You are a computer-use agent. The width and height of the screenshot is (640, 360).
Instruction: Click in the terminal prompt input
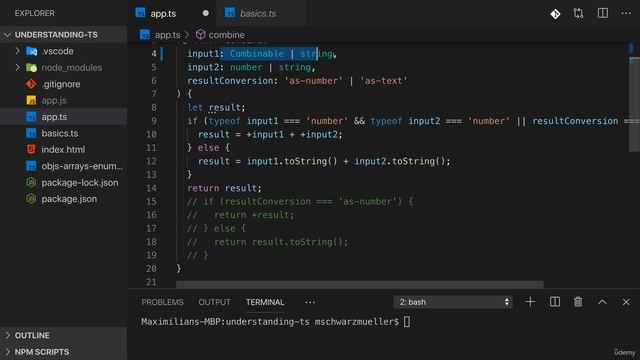(x=407, y=322)
